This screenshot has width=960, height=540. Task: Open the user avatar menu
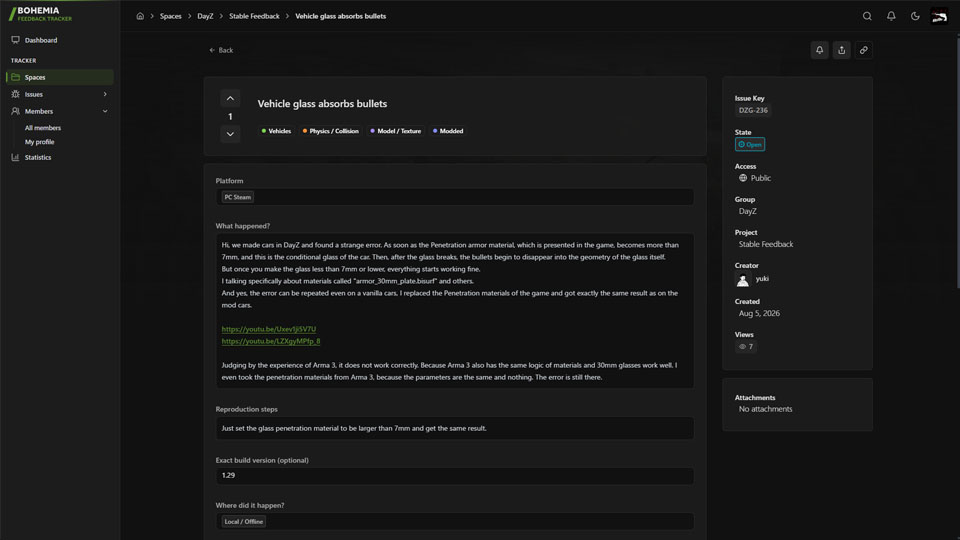[939, 16]
